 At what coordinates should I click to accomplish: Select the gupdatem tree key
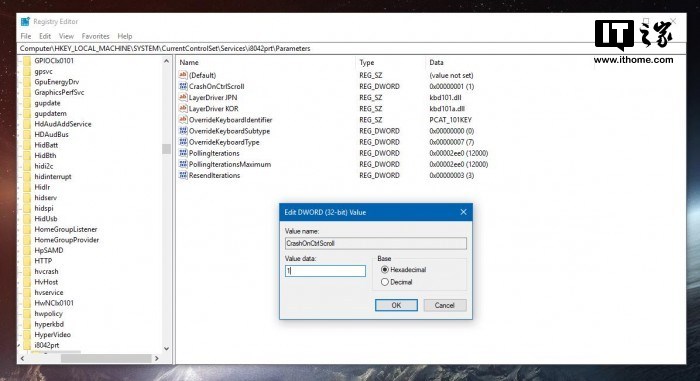[x=50, y=113]
